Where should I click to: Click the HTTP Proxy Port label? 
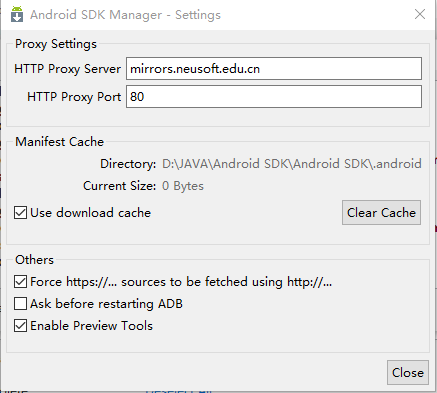[74, 97]
